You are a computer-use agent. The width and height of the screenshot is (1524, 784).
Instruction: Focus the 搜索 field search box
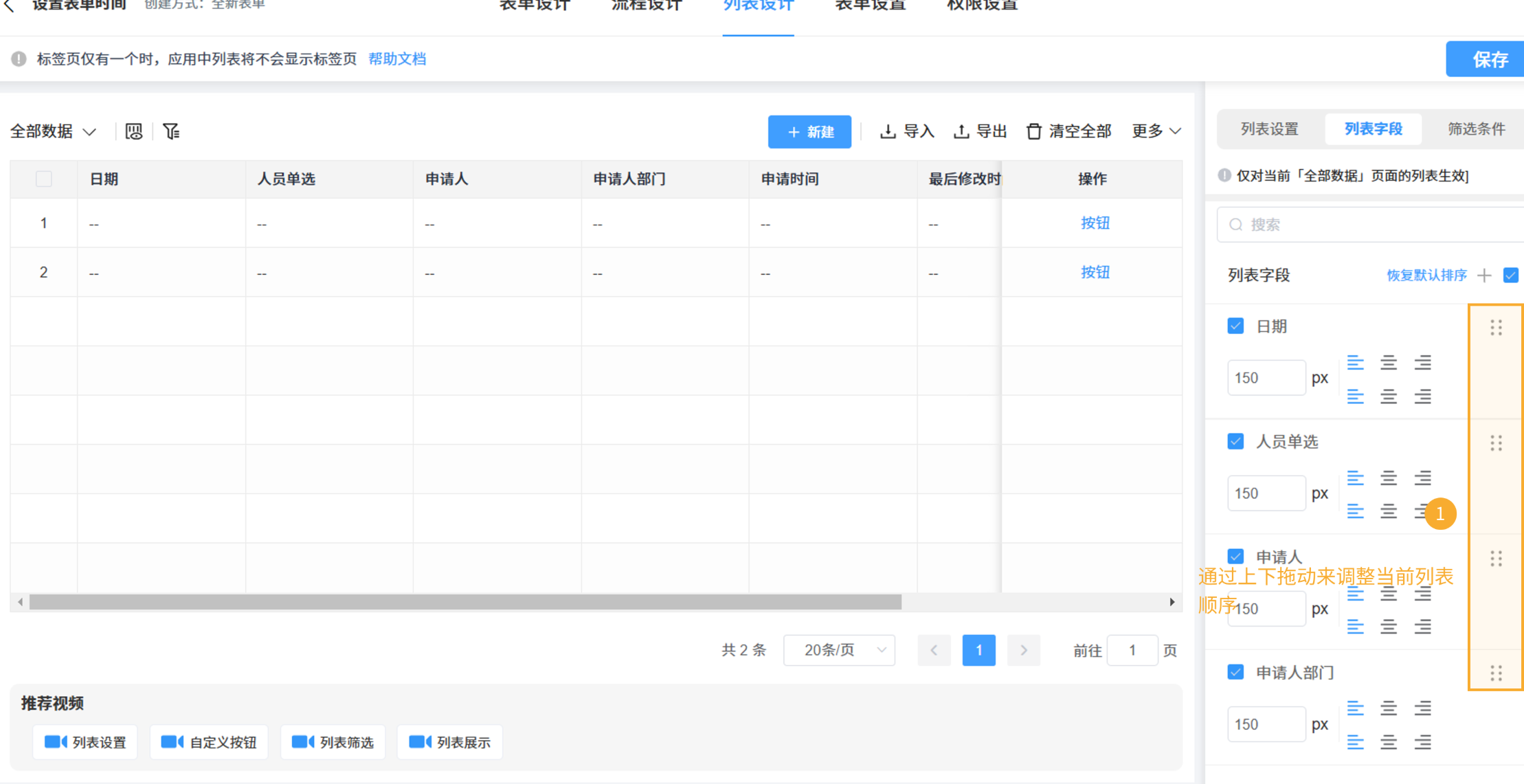pyautogui.click(x=1371, y=225)
